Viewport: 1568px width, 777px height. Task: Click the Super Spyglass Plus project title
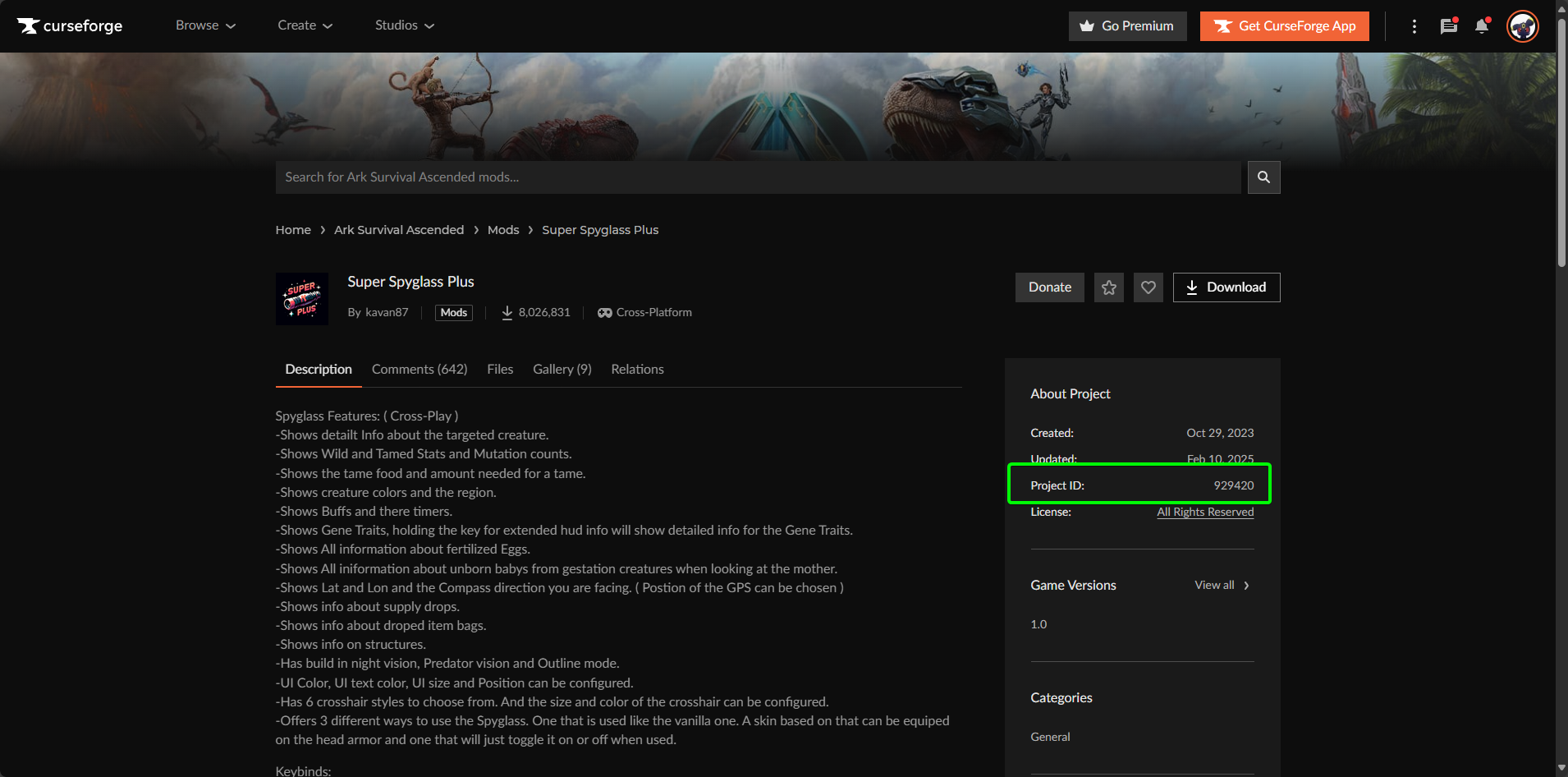click(410, 282)
